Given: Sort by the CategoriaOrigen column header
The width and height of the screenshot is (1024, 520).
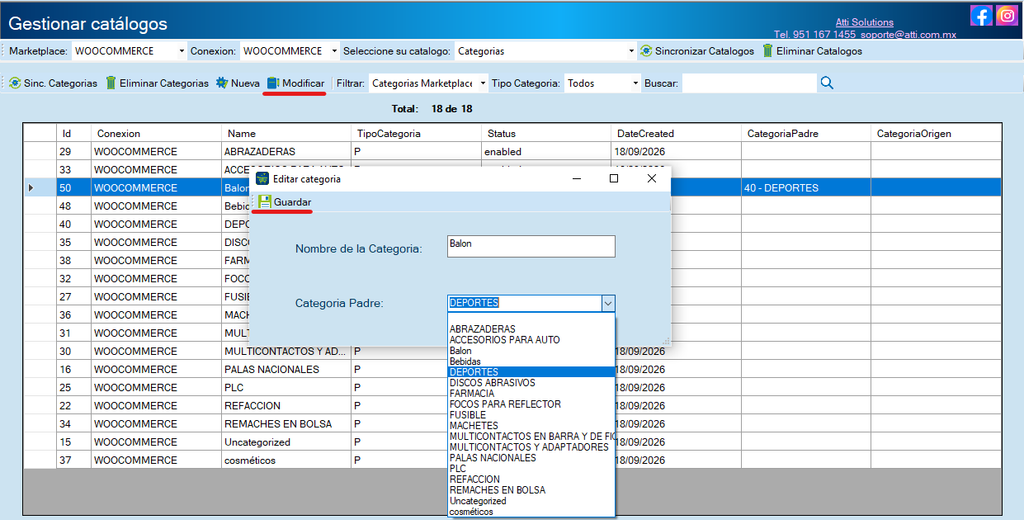Looking at the screenshot, I should tap(936, 133).
